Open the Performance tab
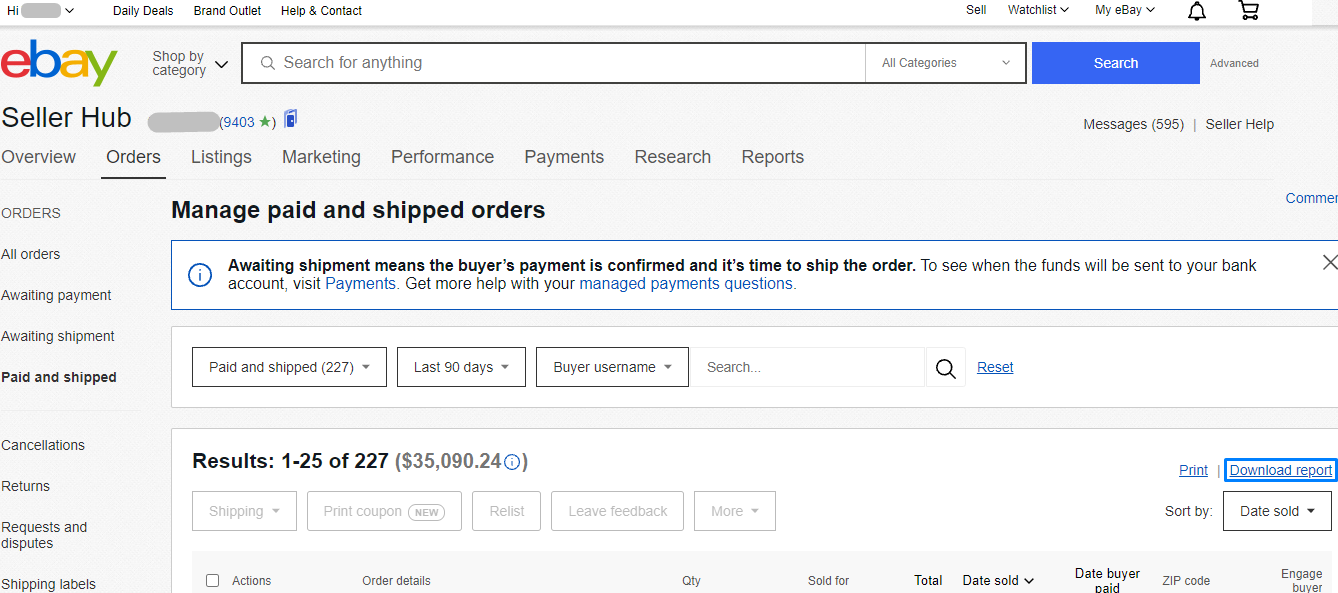This screenshot has height=593, width=1338. pyautogui.click(x=442, y=157)
